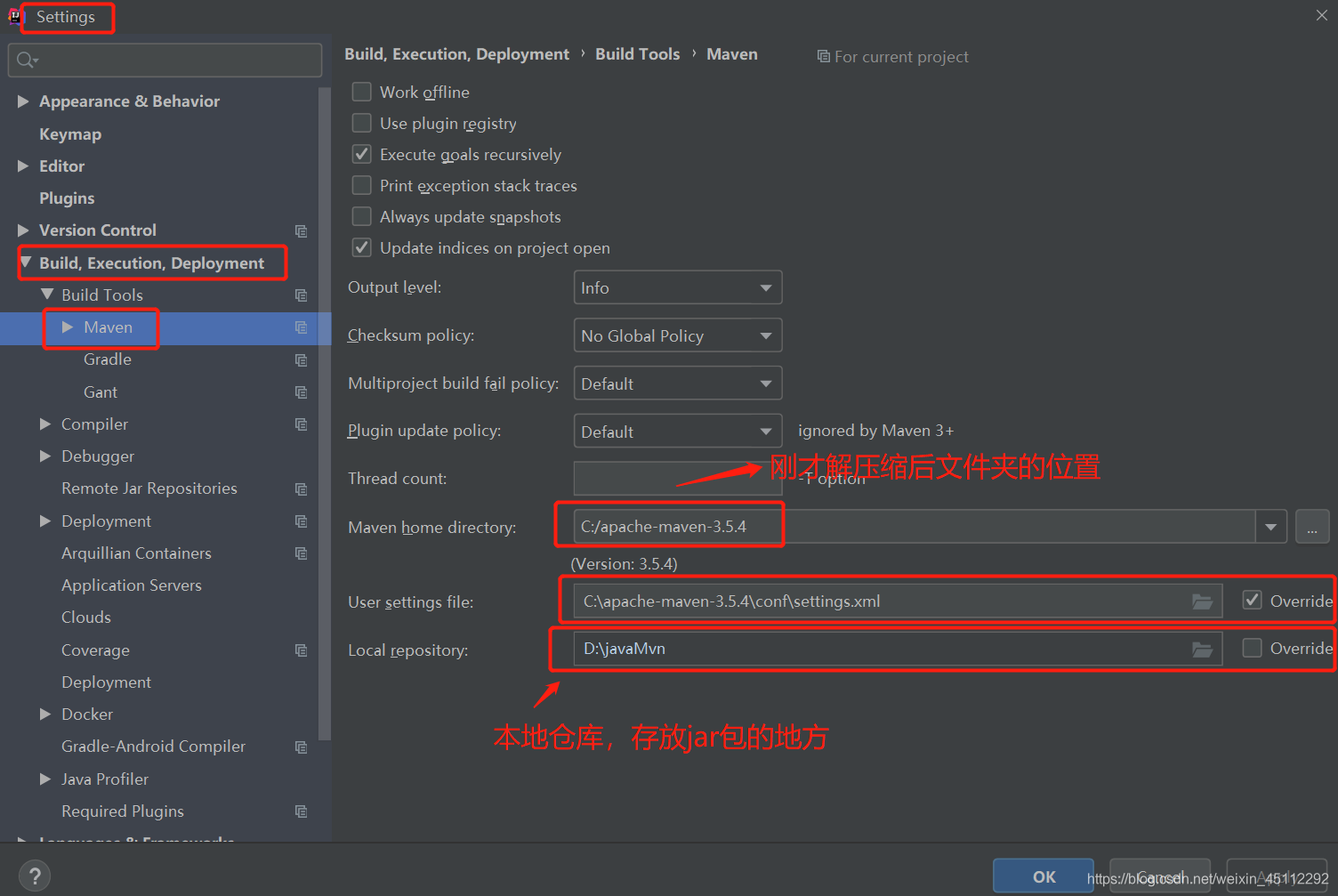Click project-level icon beside Gant row
The width and height of the screenshot is (1338, 896).
click(x=302, y=392)
